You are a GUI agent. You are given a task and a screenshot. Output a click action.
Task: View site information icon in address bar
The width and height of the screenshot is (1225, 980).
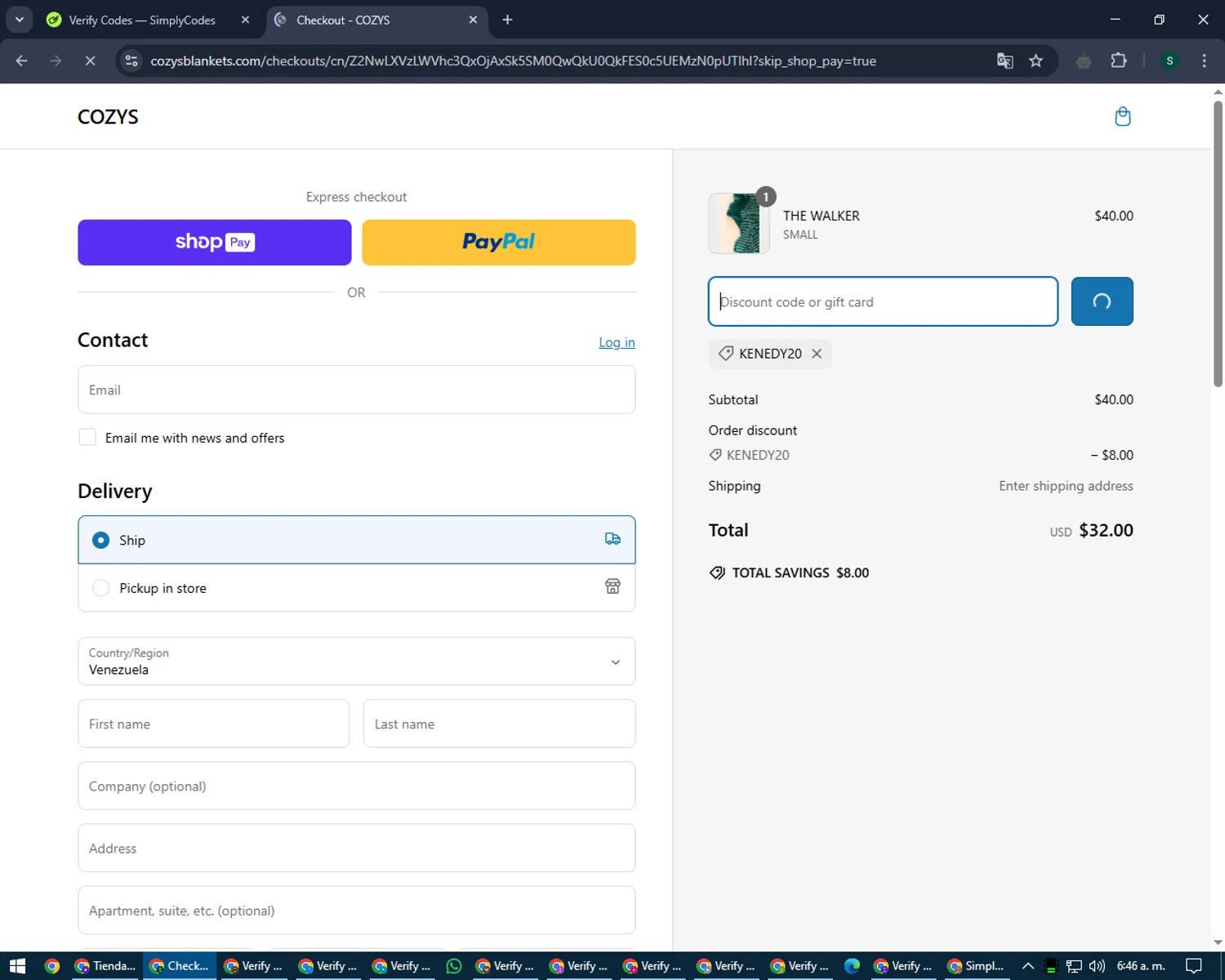[131, 61]
